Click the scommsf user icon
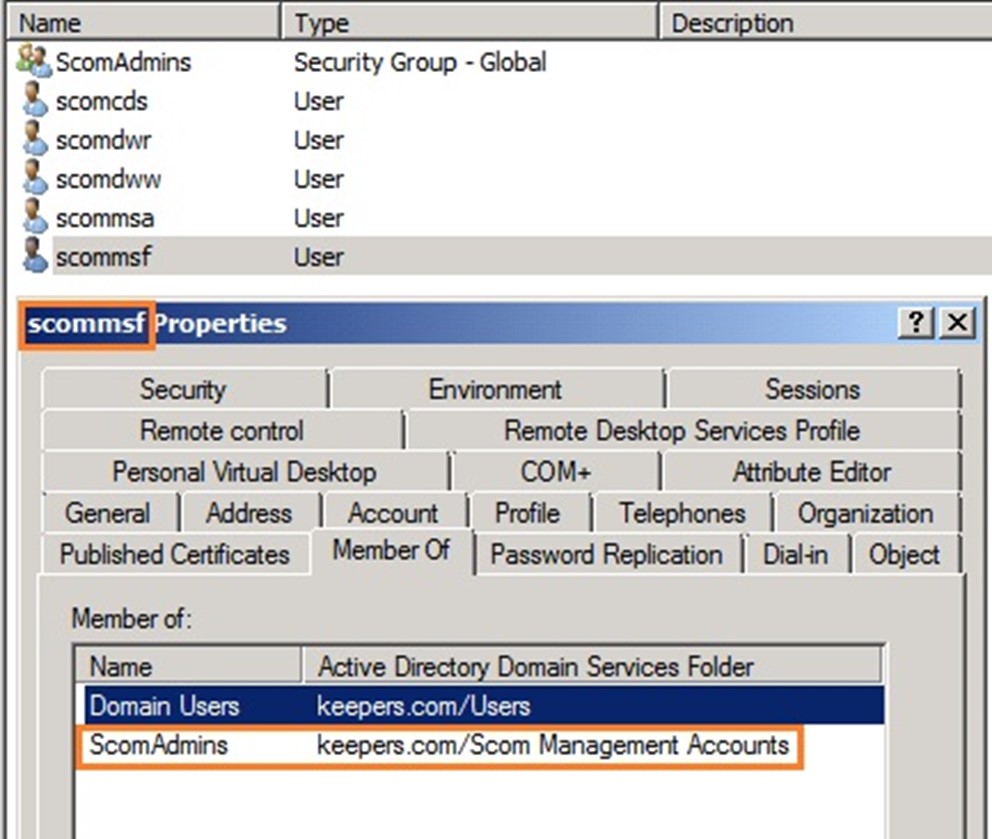The width and height of the screenshot is (992, 839). pyautogui.click(x=35, y=257)
